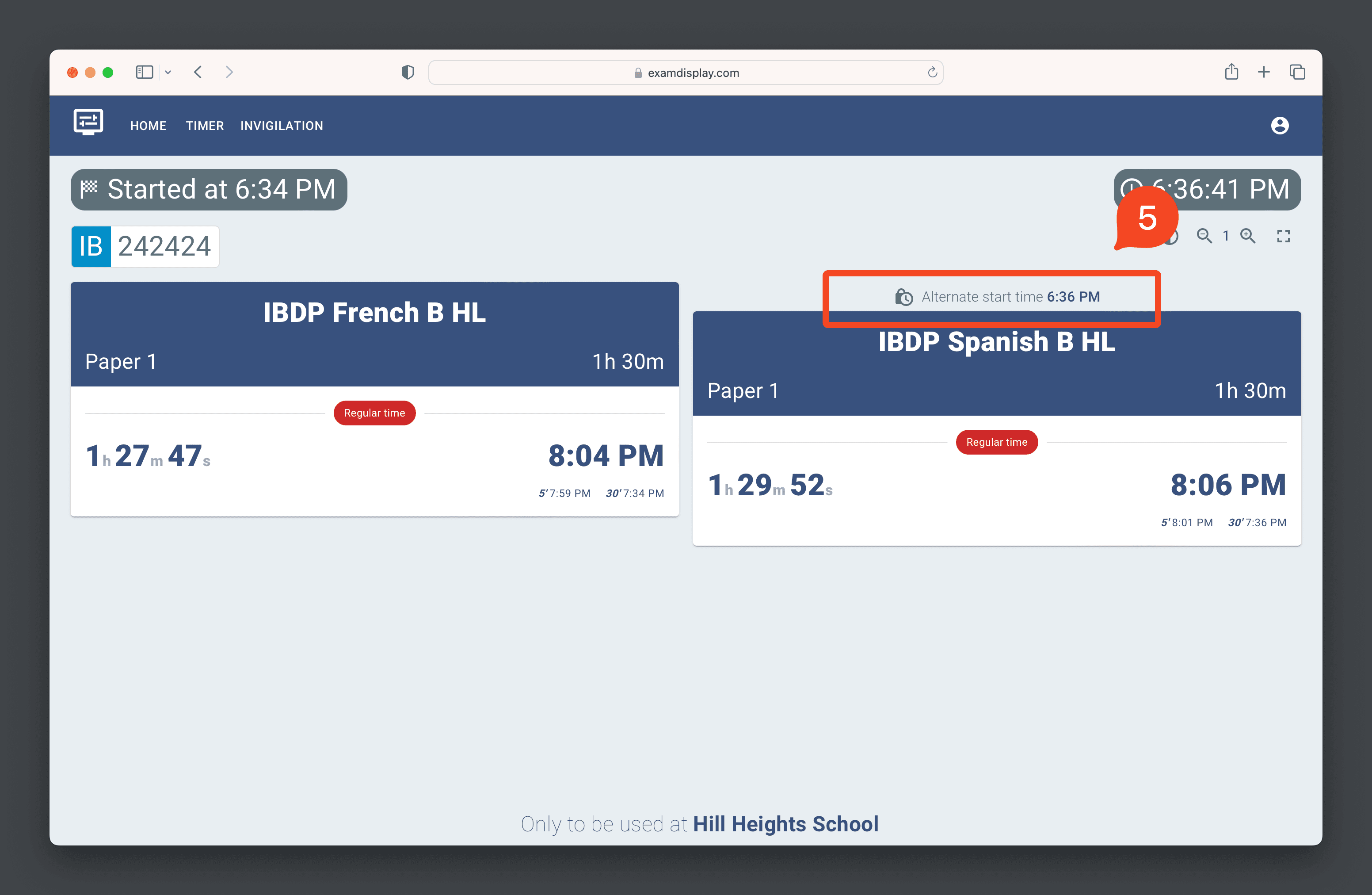
Task: Click the 1h 30m duration on Spanish card
Action: [1250, 391]
